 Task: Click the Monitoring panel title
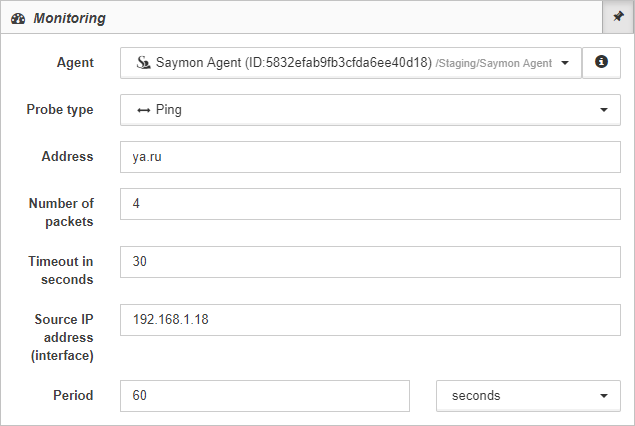click(x=69, y=18)
